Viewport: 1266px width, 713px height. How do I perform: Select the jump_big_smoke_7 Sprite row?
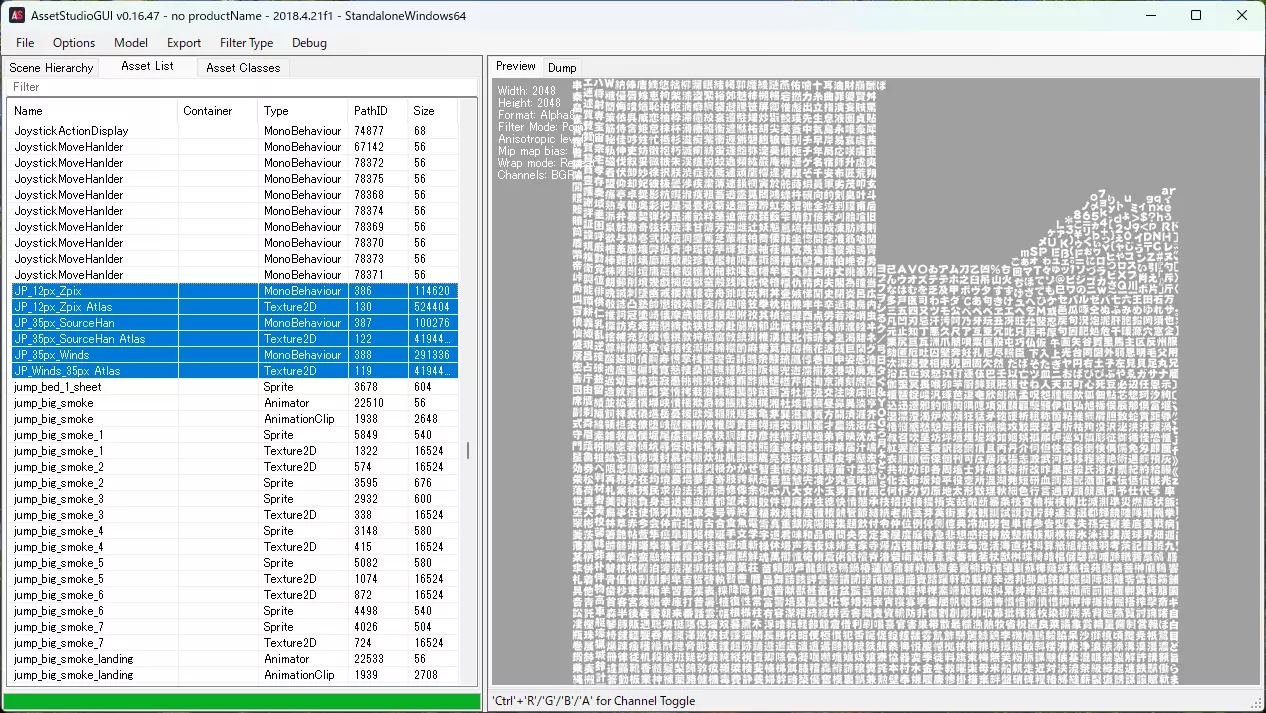point(234,627)
